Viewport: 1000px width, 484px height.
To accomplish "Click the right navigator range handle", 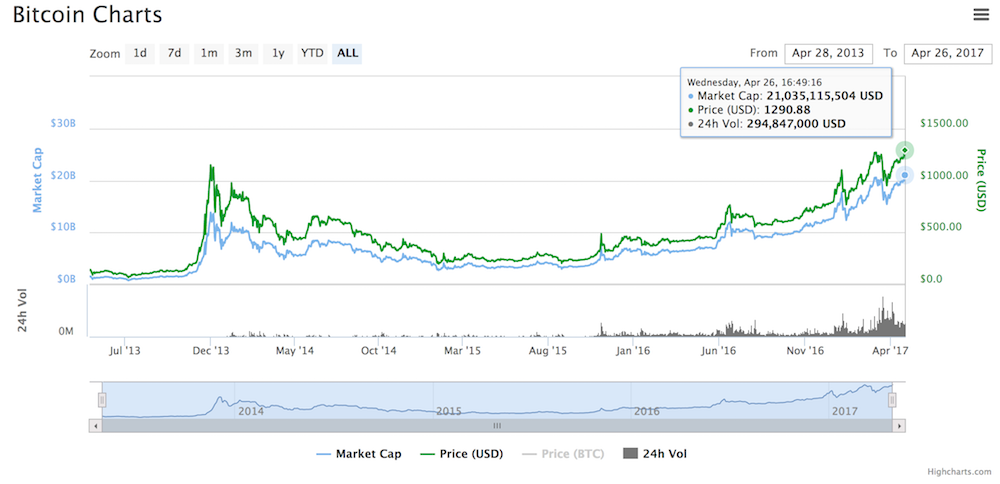I will coord(892,400).
